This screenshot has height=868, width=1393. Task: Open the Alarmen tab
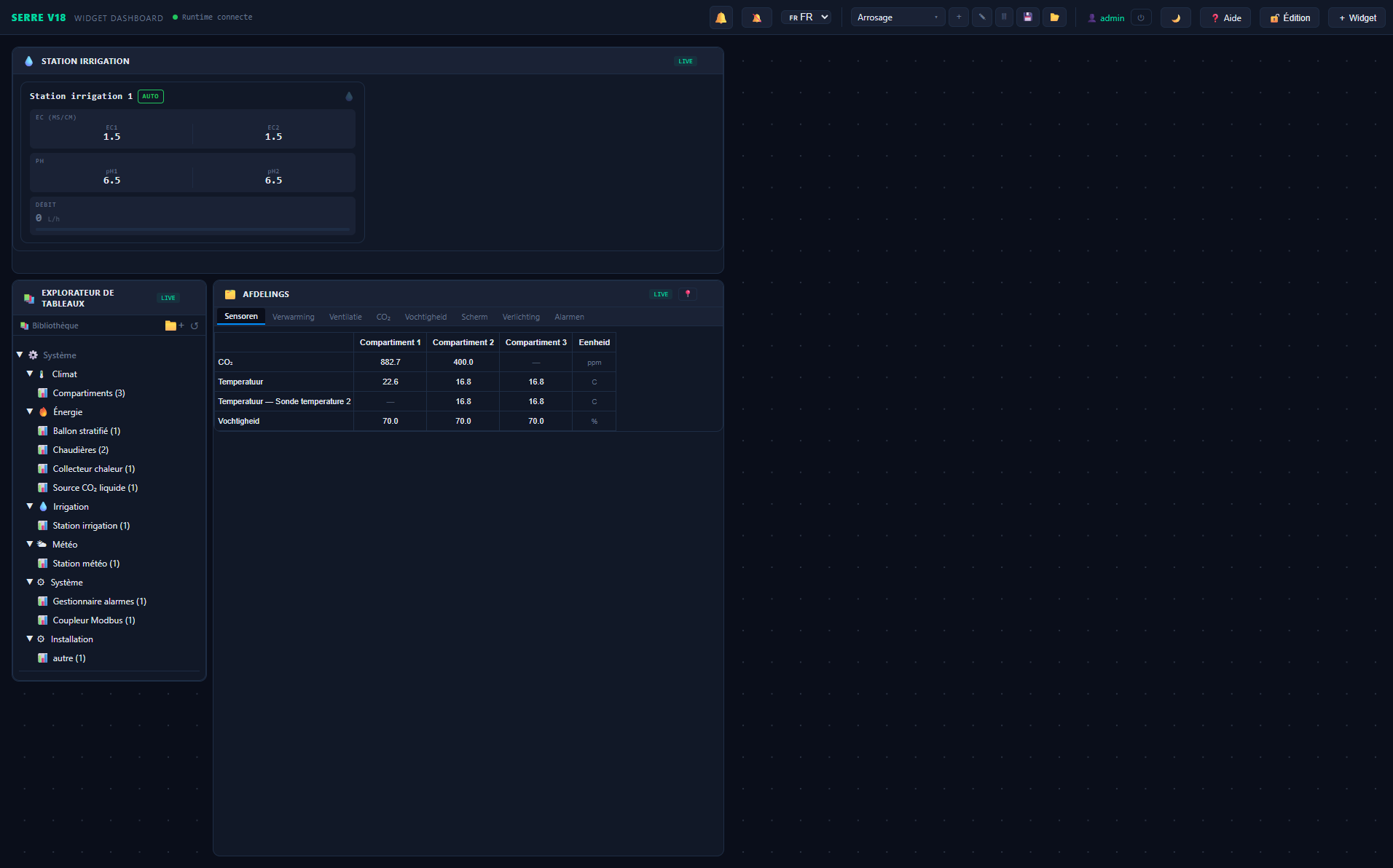pyautogui.click(x=569, y=317)
